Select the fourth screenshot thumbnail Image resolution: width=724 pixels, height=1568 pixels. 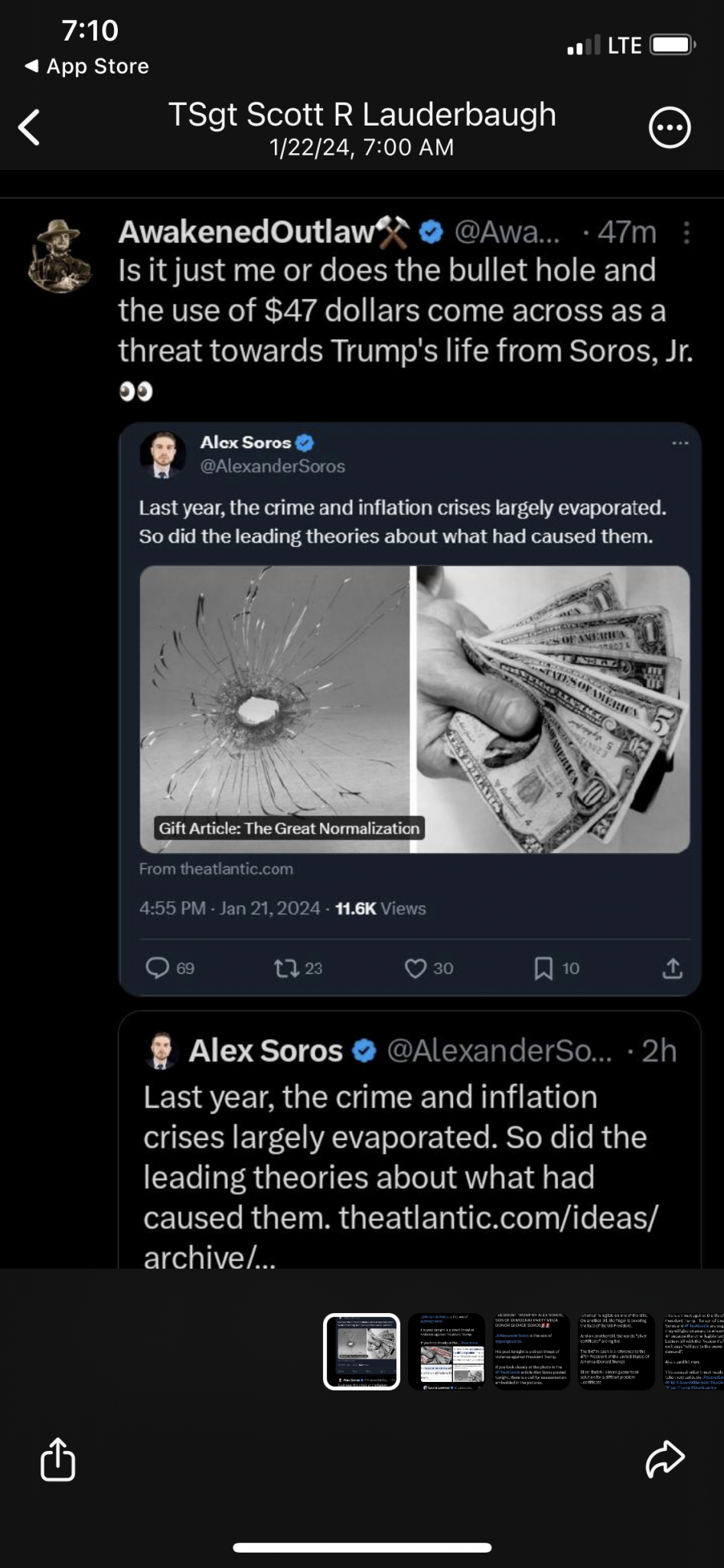[x=615, y=1352]
